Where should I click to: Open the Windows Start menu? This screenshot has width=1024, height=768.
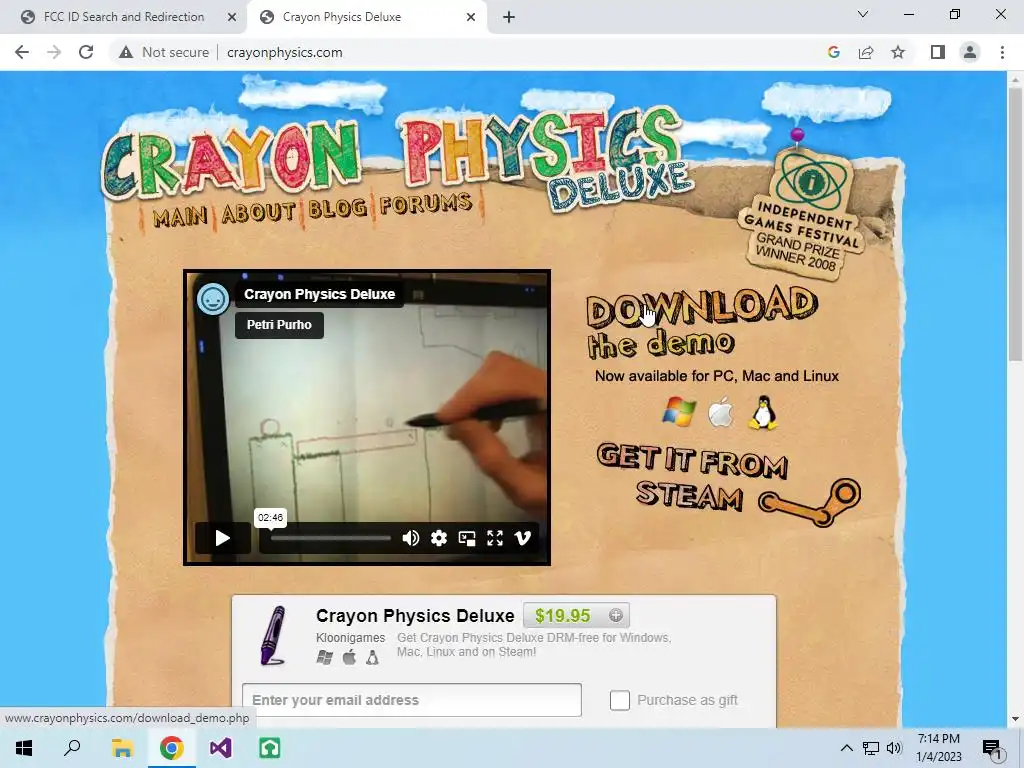coord(24,748)
